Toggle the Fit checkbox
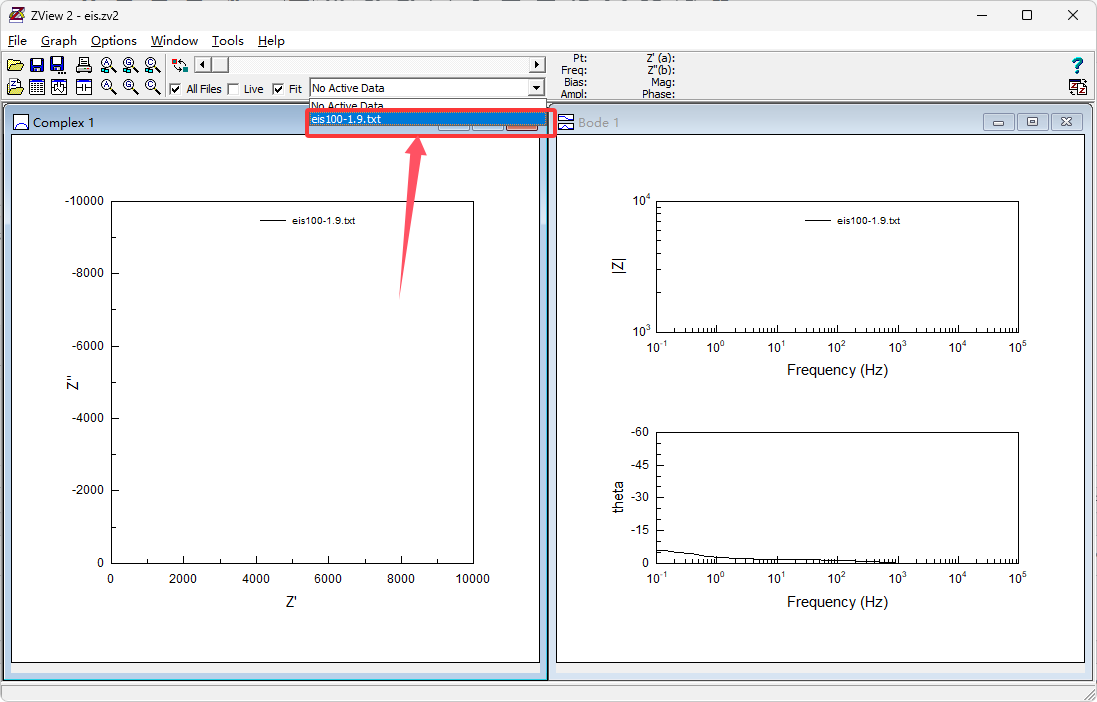The width and height of the screenshot is (1097, 702). click(279, 89)
